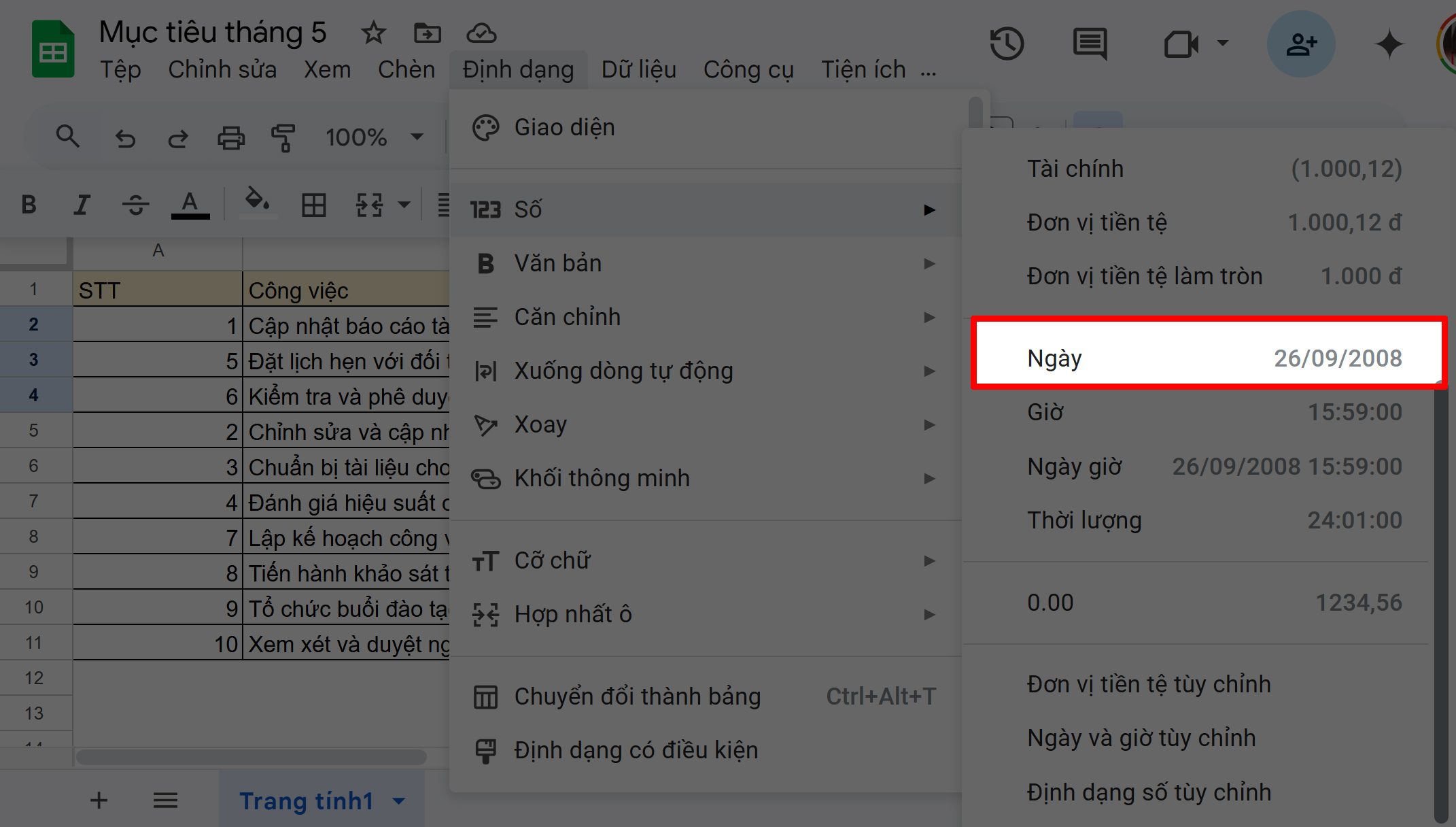Click the fill color bucket icon
The height and width of the screenshot is (827, 1456).
click(256, 203)
